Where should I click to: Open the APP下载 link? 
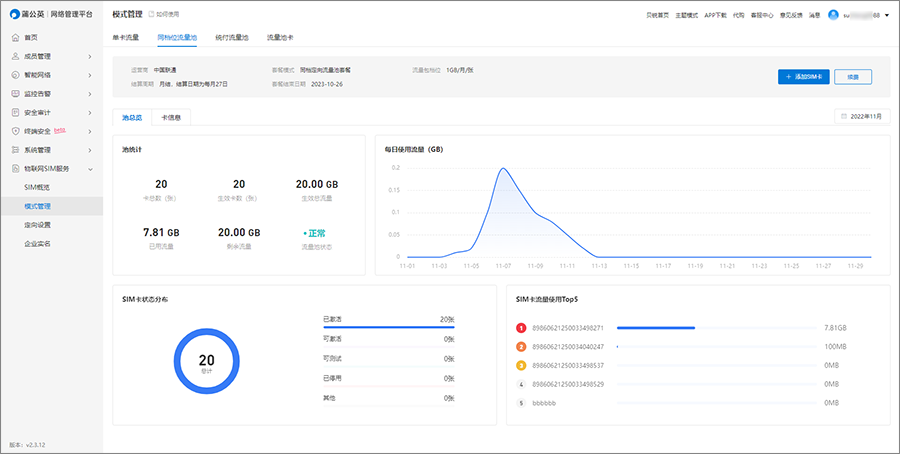pos(715,15)
